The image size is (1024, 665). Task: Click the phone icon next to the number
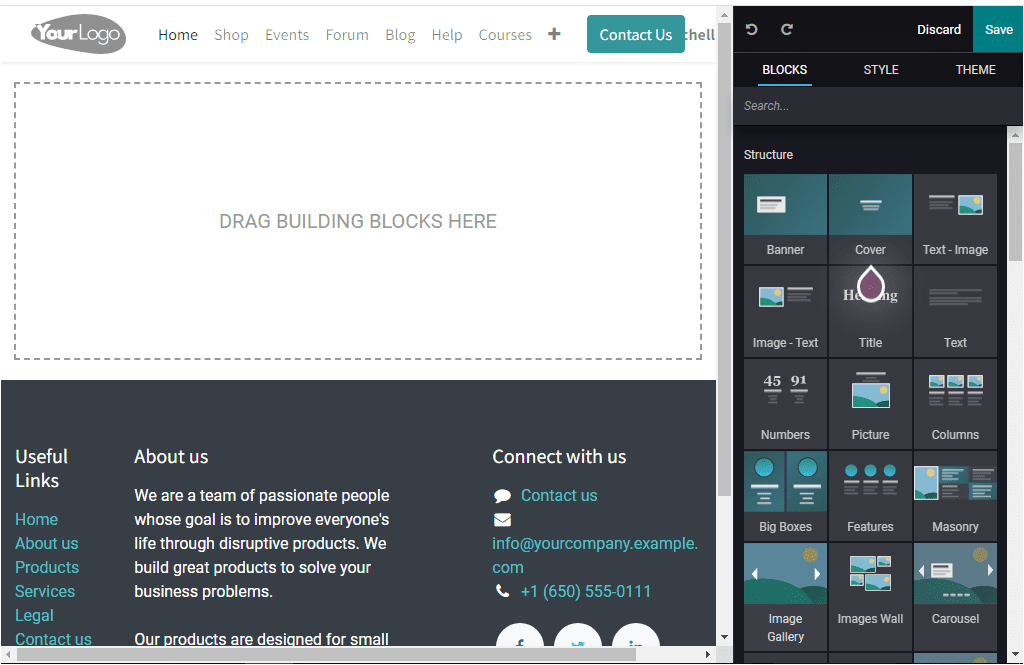pyautogui.click(x=502, y=591)
